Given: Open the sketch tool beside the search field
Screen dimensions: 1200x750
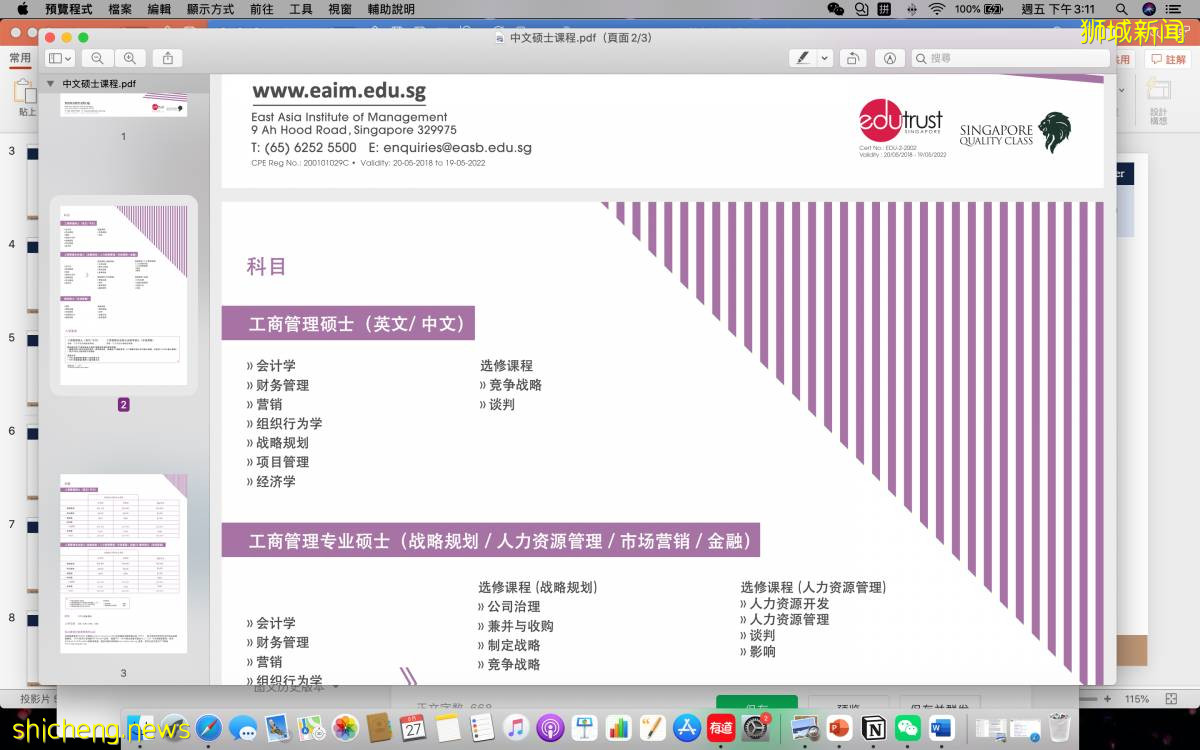Looking at the screenshot, I should [889, 58].
